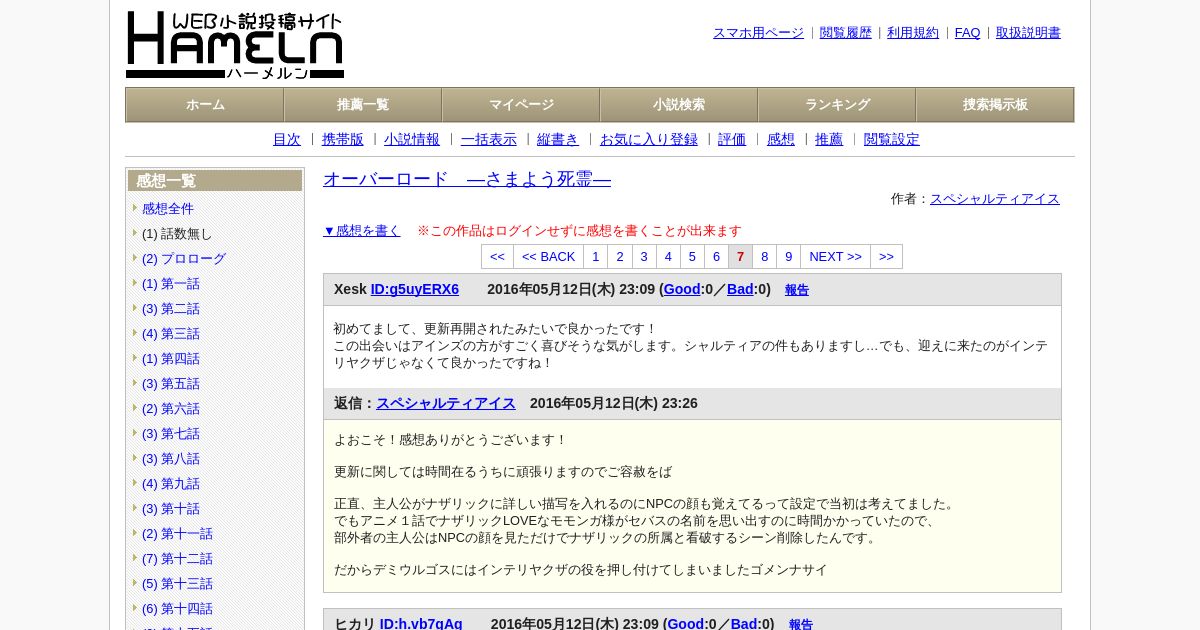Open 閲覧履歴 in the header

846,33
